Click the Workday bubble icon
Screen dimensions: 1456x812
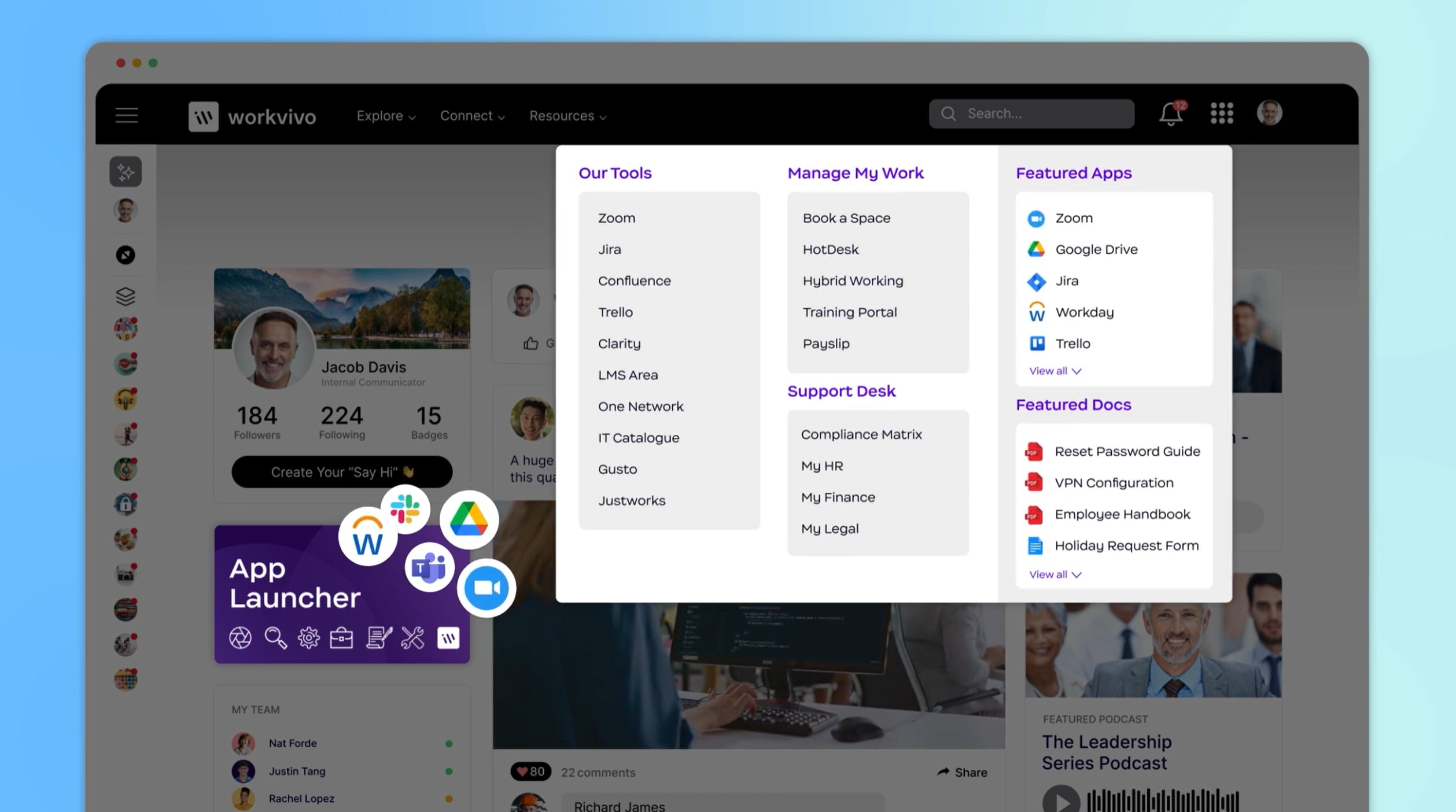368,536
